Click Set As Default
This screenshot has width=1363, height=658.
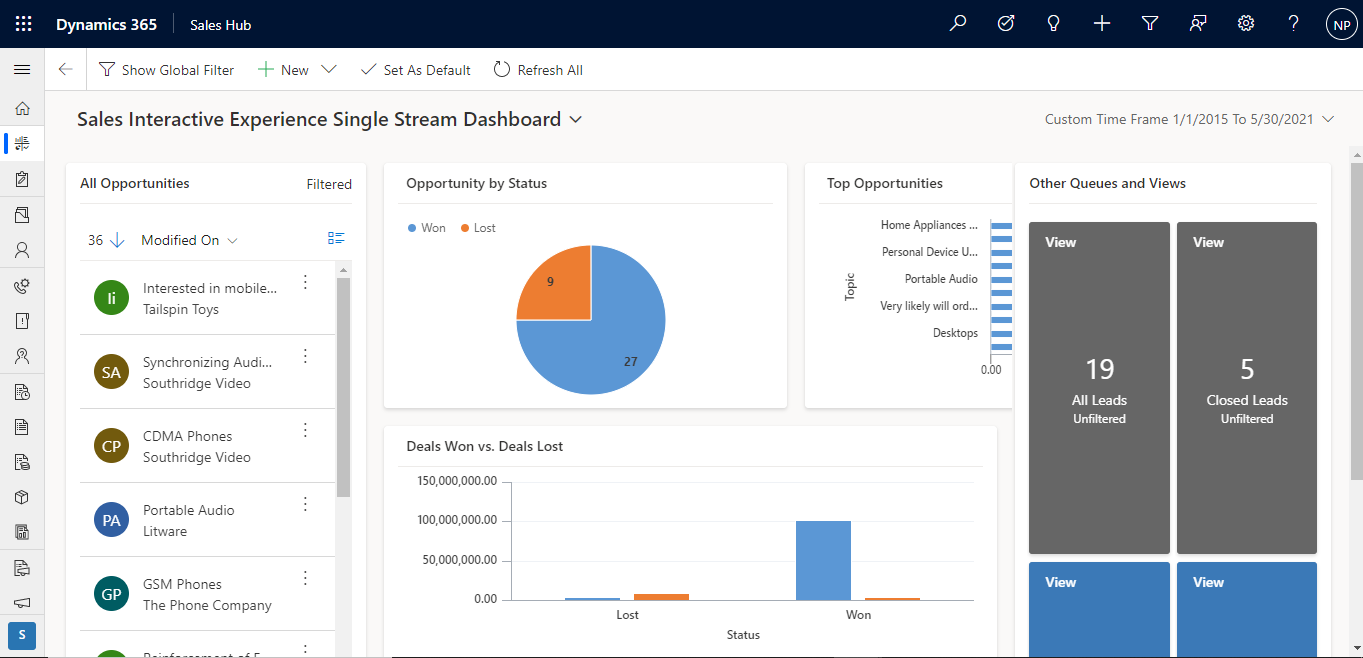[415, 70]
